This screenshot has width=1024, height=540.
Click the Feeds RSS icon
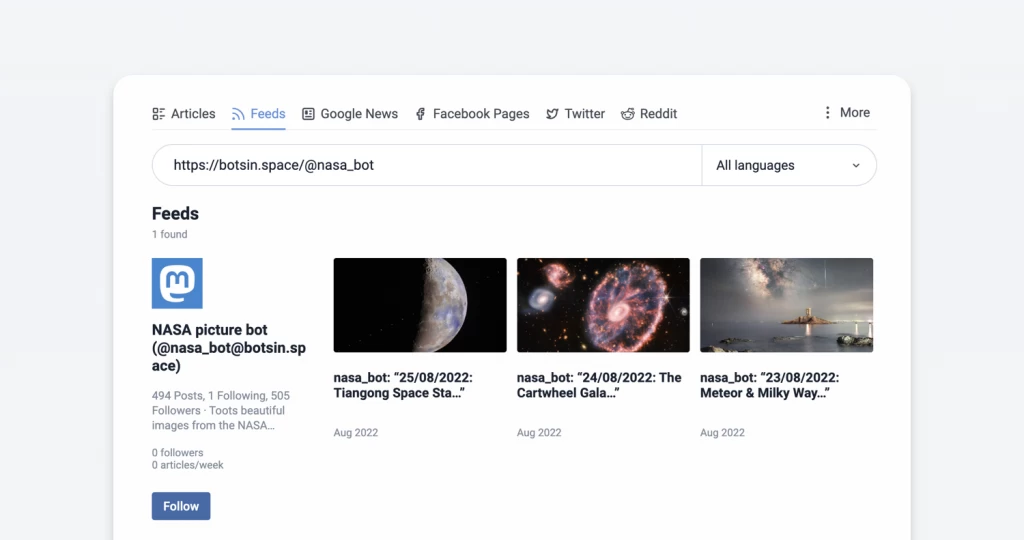238,114
